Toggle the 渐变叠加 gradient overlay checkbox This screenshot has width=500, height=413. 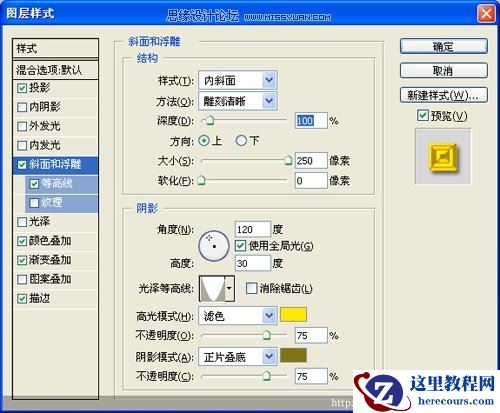[x=22, y=260]
